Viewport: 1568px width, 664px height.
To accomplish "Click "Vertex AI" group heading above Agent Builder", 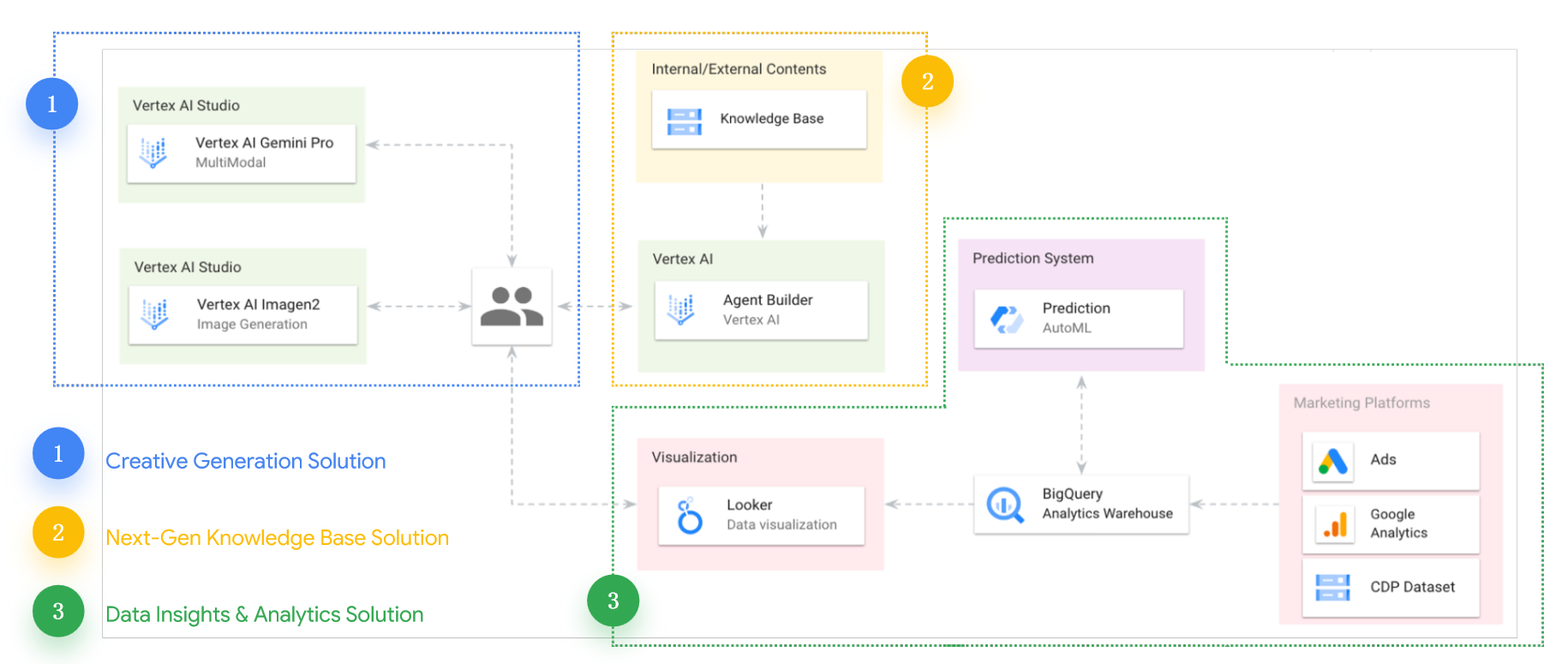I will (x=683, y=260).
